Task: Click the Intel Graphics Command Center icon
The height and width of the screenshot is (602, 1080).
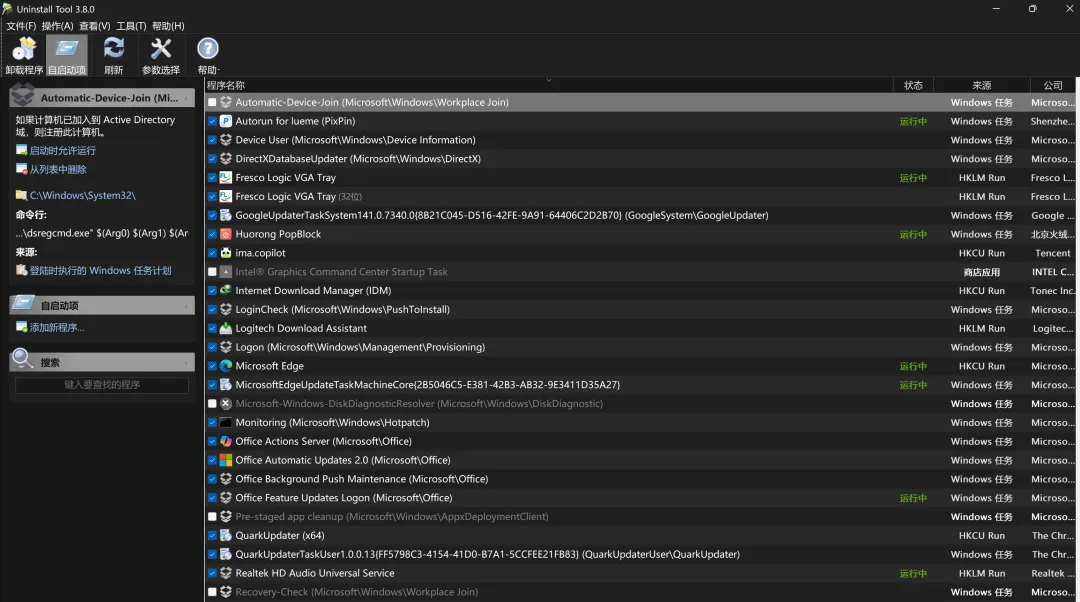Action: click(225, 272)
